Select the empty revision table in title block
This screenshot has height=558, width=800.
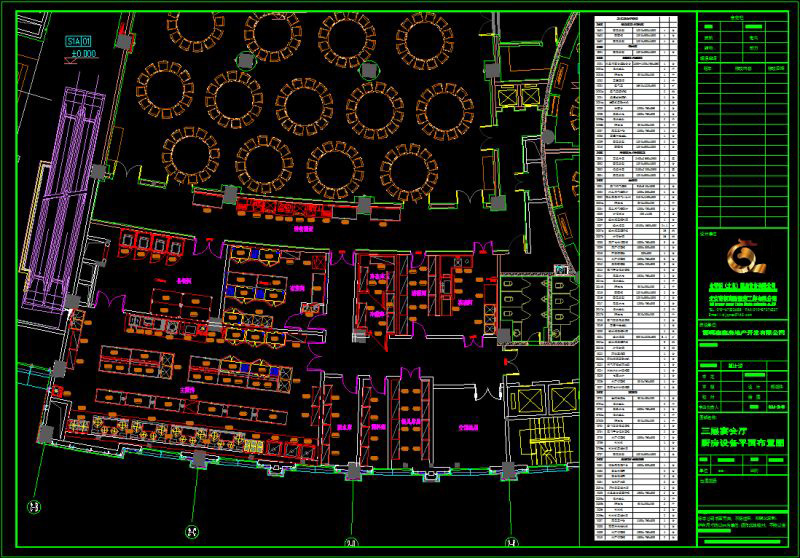(x=744, y=150)
